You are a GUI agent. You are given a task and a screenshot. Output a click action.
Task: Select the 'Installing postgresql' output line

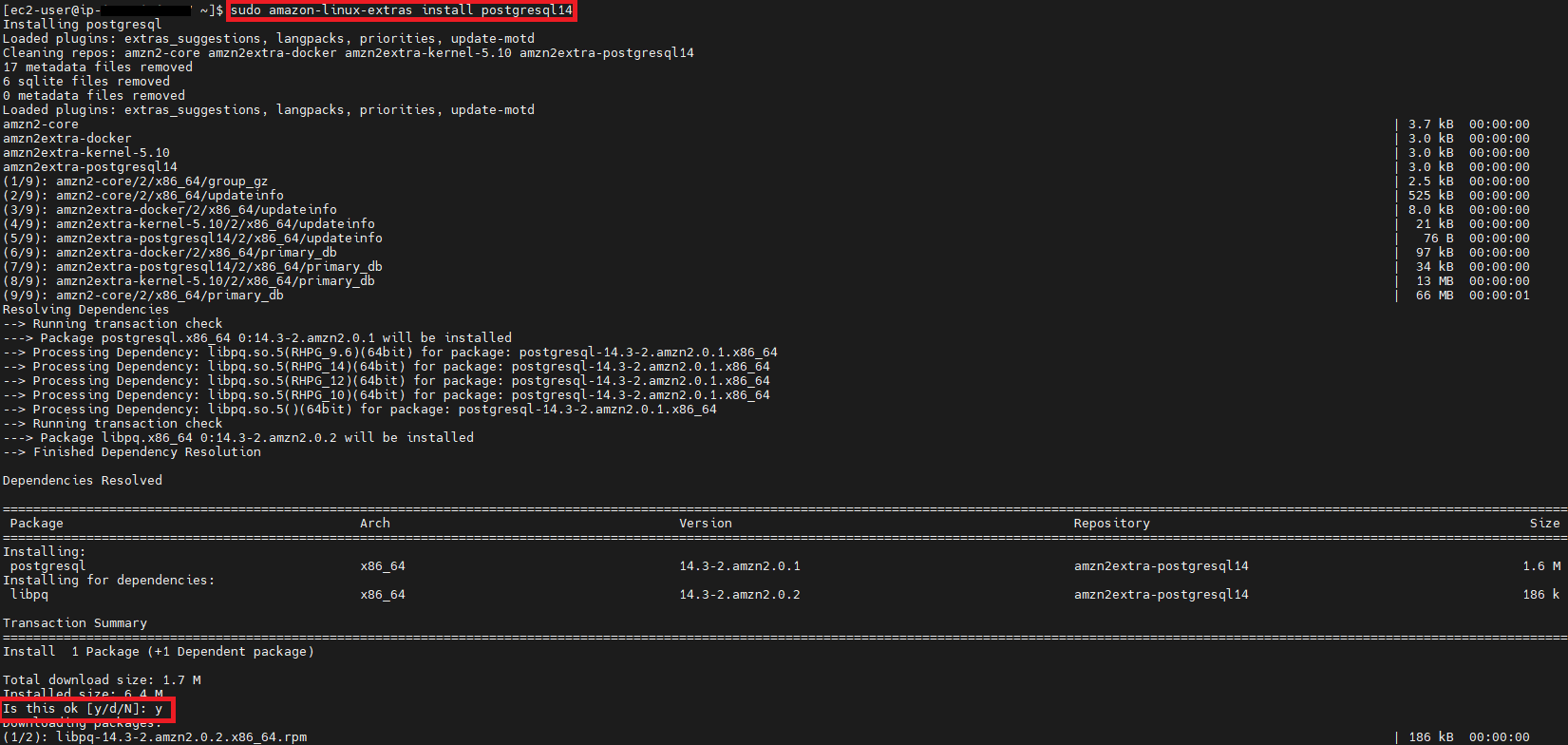pyautogui.click(x=83, y=25)
